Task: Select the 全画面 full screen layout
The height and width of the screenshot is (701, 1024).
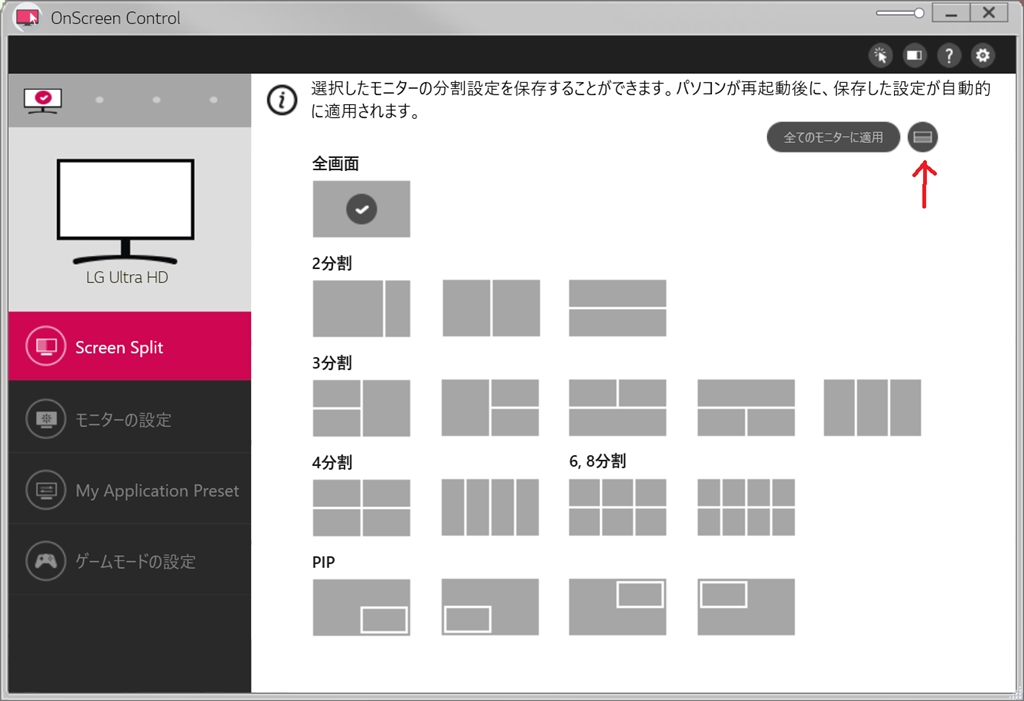Action: click(x=361, y=209)
